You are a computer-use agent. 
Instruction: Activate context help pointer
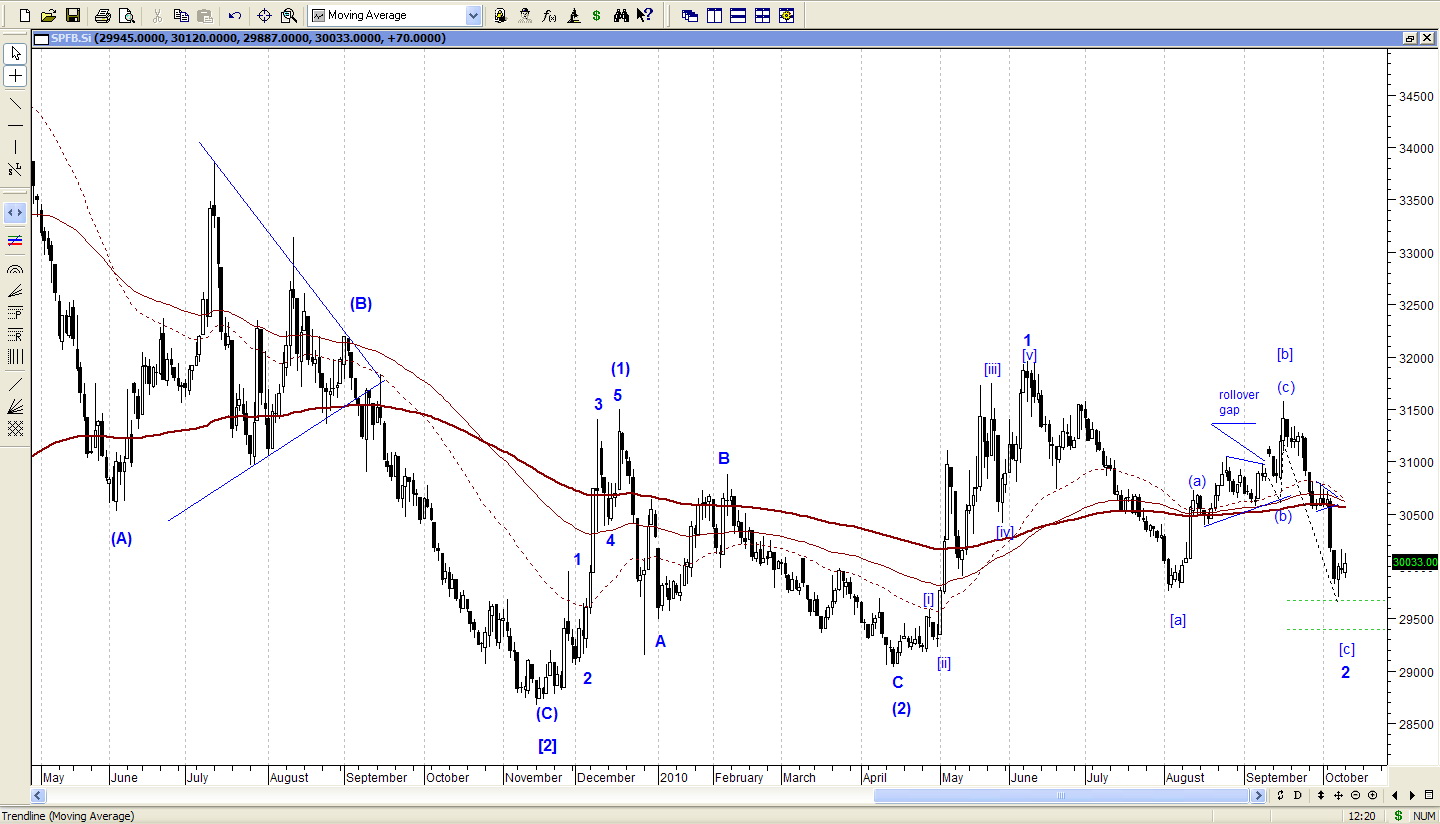[x=645, y=15]
